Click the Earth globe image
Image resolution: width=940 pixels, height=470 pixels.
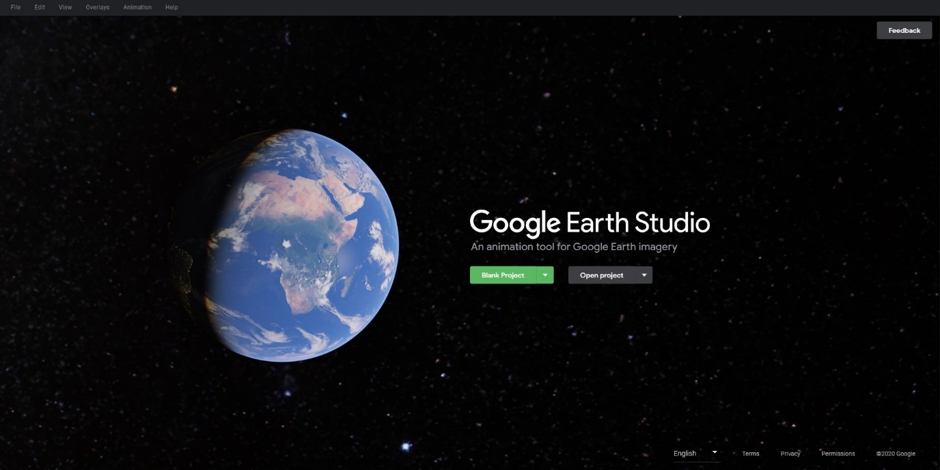[x=300, y=245]
